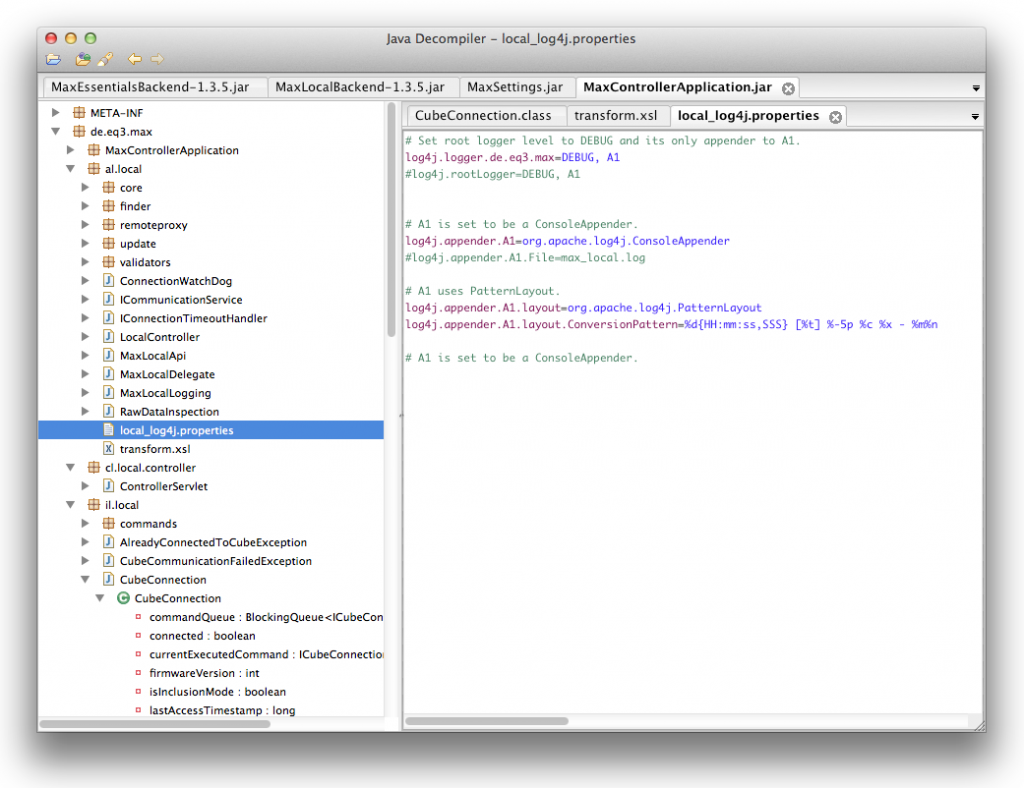Image resolution: width=1024 pixels, height=788 pixels.
Task: Click the transform.xsl file icon
Action: [108, 448]
